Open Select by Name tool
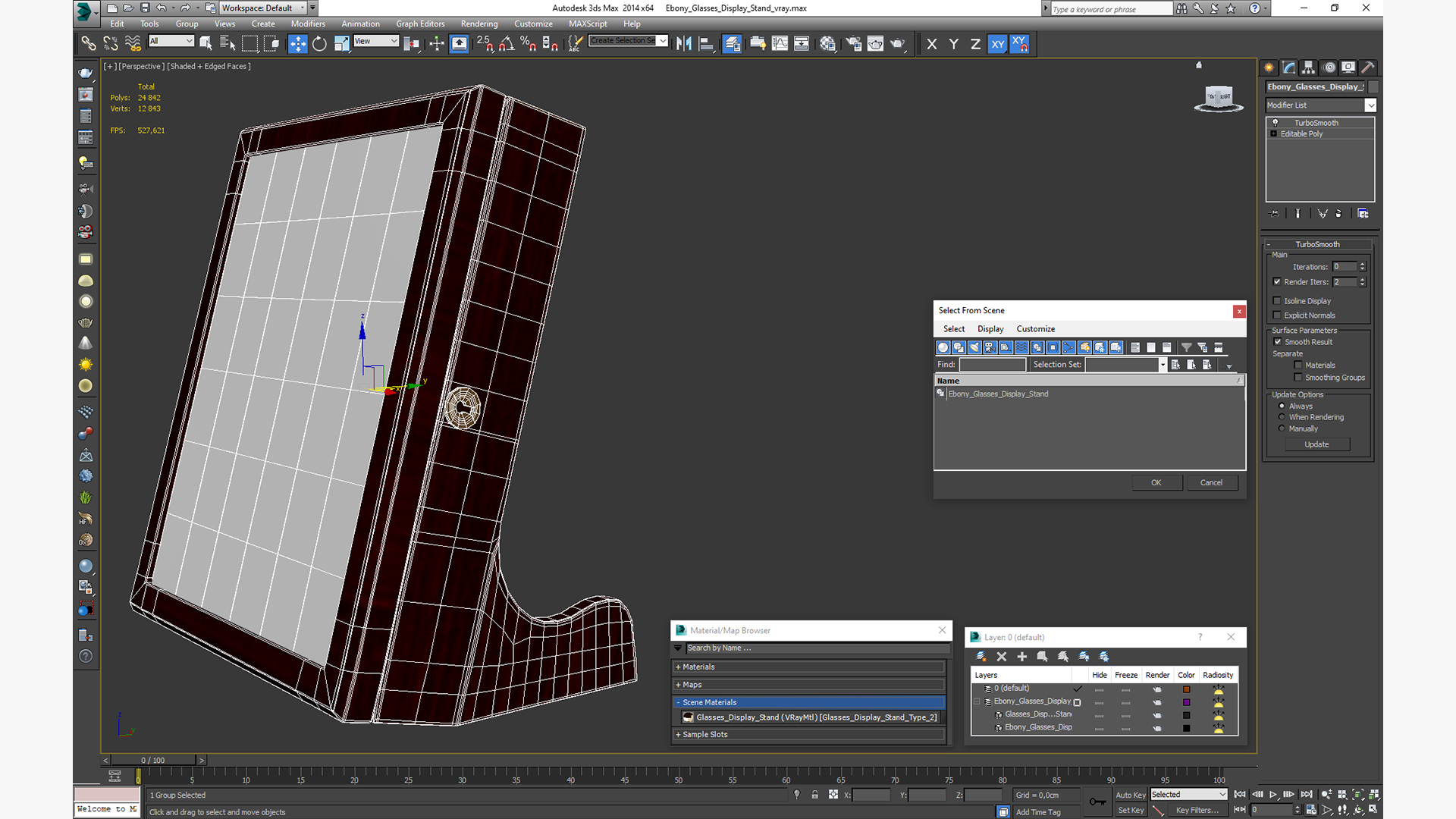The width and height of the screenshot is (1456, 819). [x=227, y=44]
